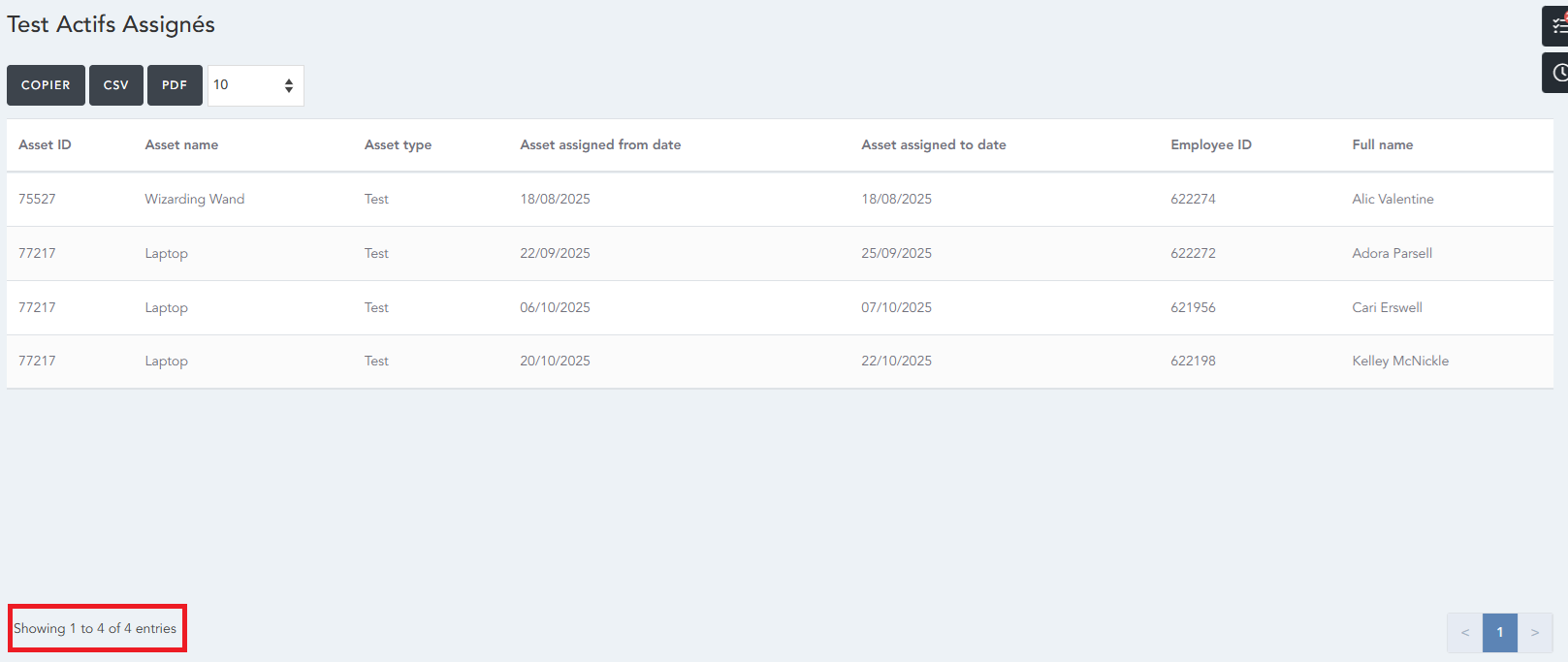The image size is (1568, 662).
Task: Sort by Full name column header
Action: pos(1382,144)
